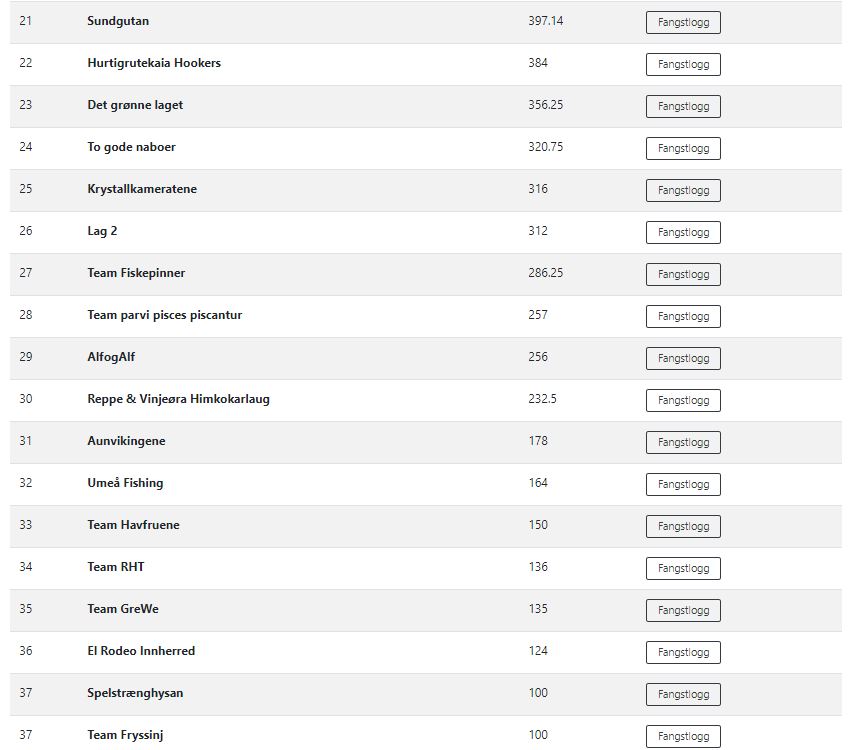Viewport: 859px width, 750px height.
Task: Open Umeå Fishing's Fangstlogg
Action: tap(683, 484)
